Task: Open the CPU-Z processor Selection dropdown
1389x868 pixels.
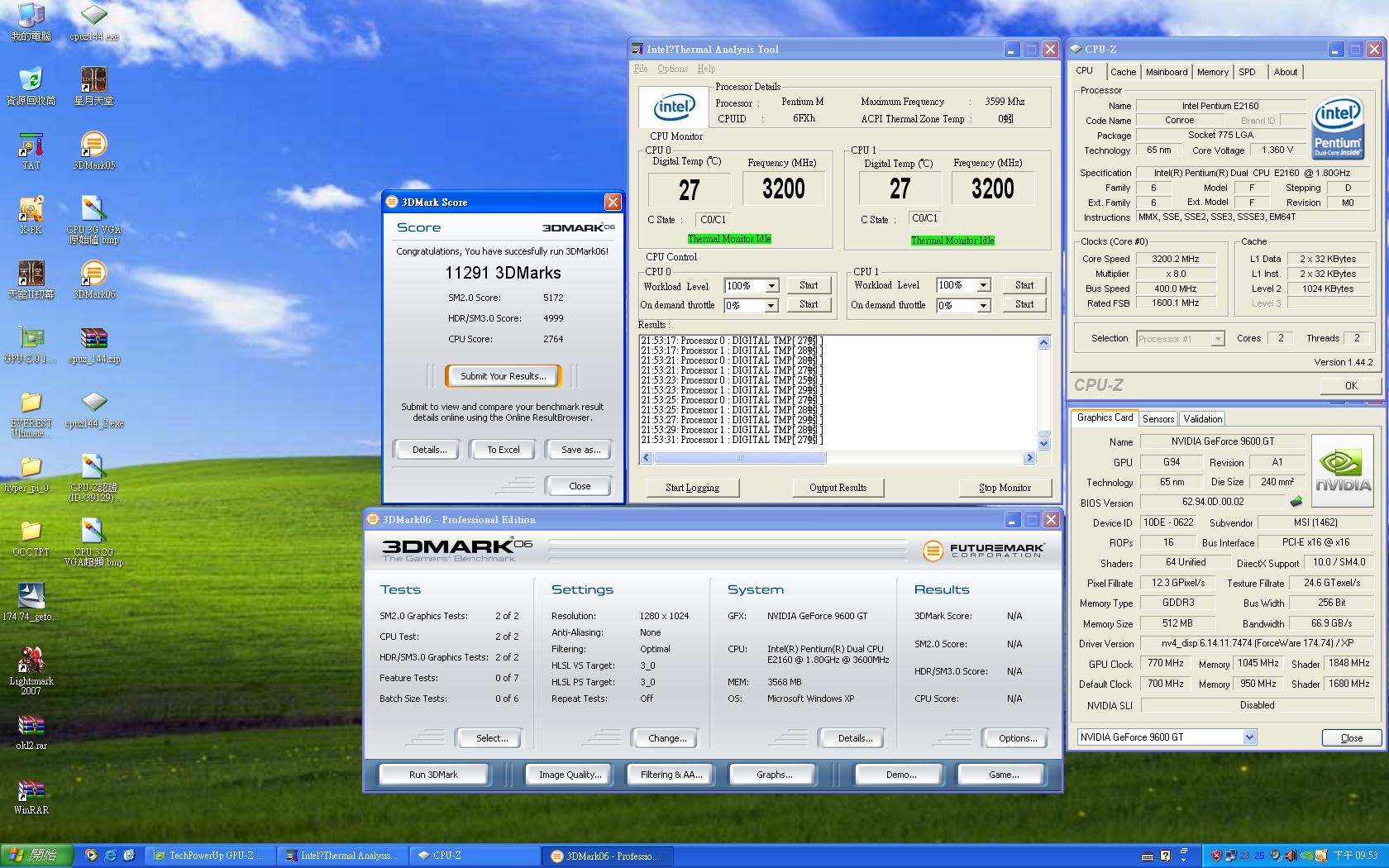Action: click(1217, 339)
